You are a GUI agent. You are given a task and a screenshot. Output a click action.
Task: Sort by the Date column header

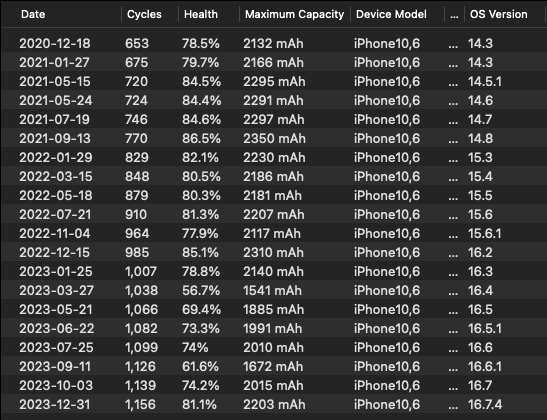[33, 14]
